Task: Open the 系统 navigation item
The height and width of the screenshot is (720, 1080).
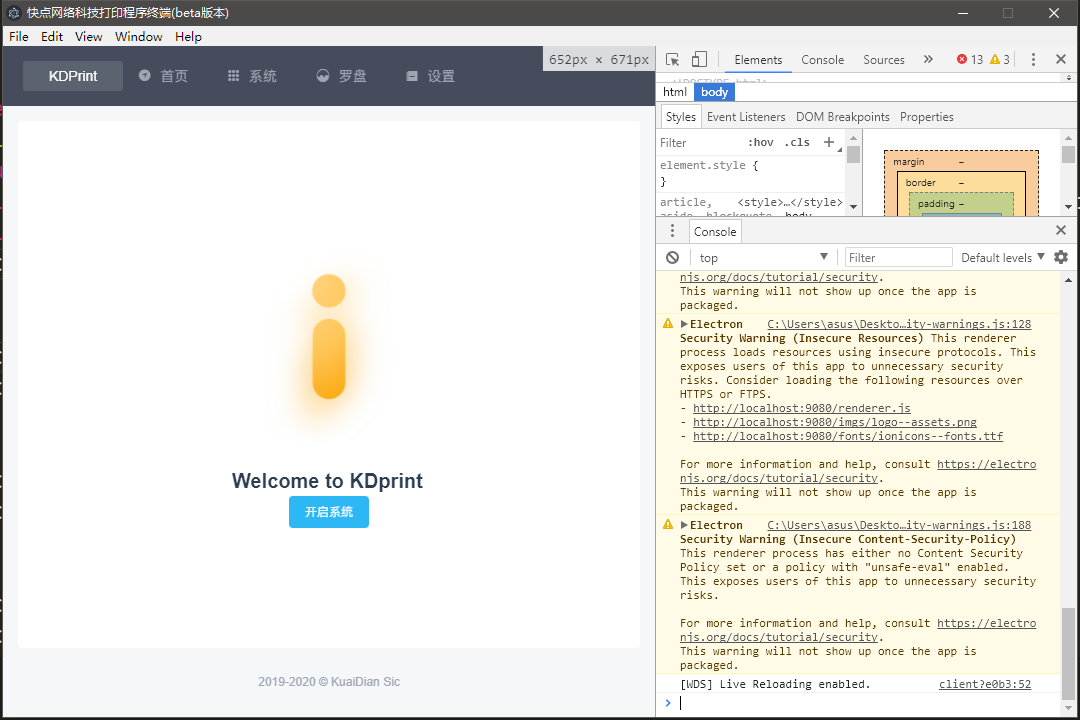Action: coord(252,76)
